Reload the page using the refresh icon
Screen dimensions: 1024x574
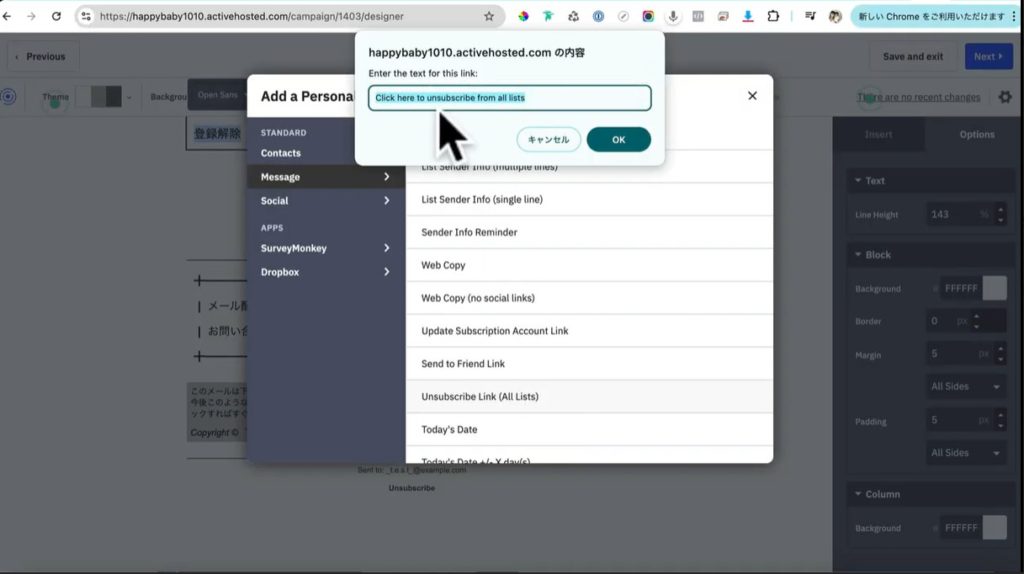pyautogui.click(x=56, y=16)
